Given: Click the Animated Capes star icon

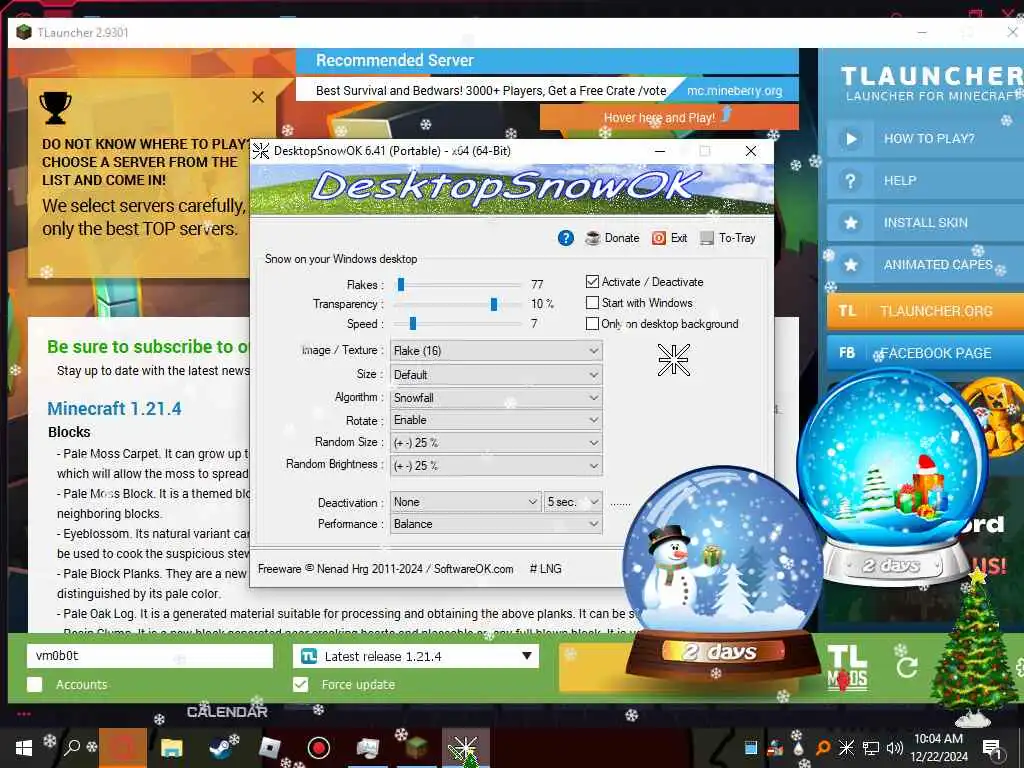Looking at the screenshot, I should pyautogui.click(x=850, y=264).
